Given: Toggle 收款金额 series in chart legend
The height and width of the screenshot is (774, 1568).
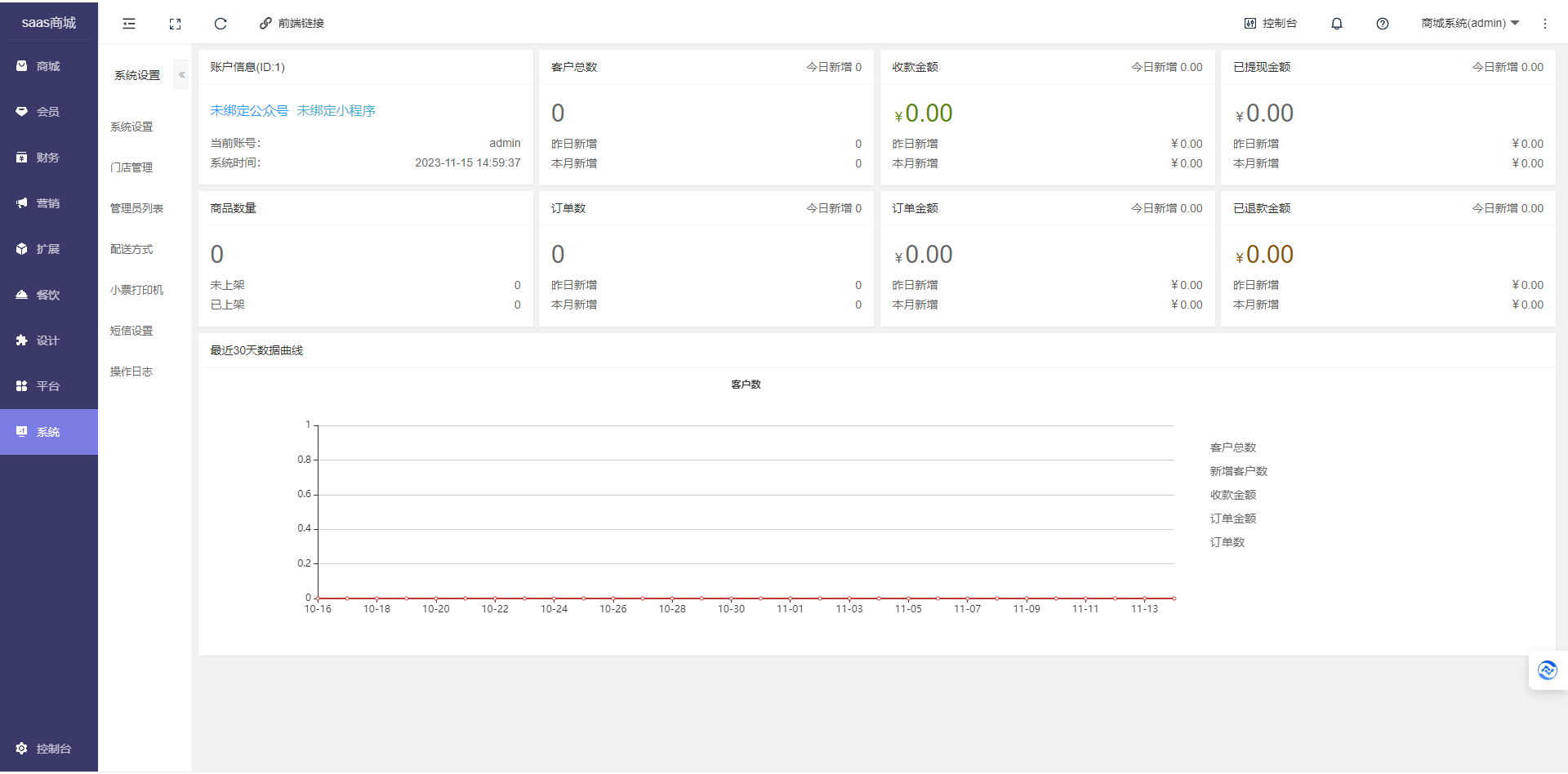Looking at the screenshot, I should click(1233, 495).
